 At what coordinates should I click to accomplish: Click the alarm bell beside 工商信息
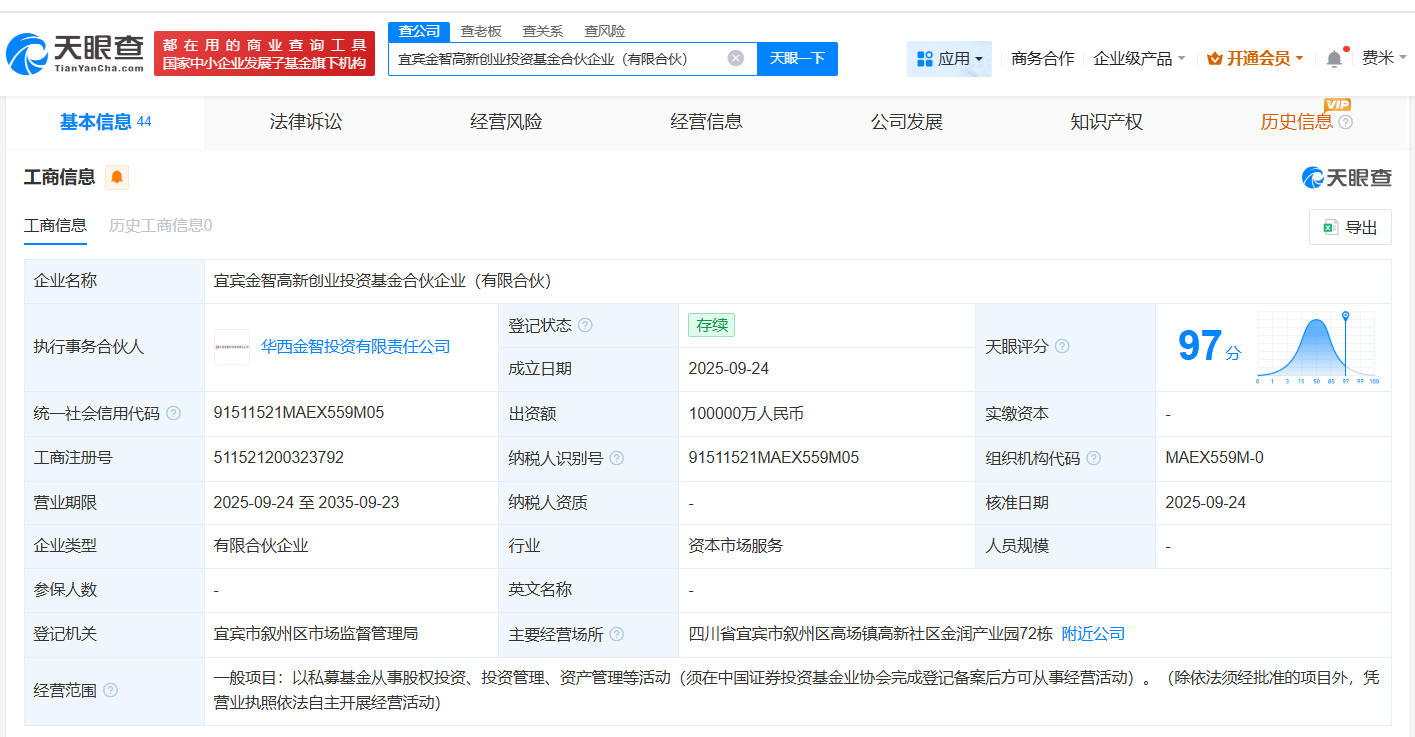[x=119, y=177]
